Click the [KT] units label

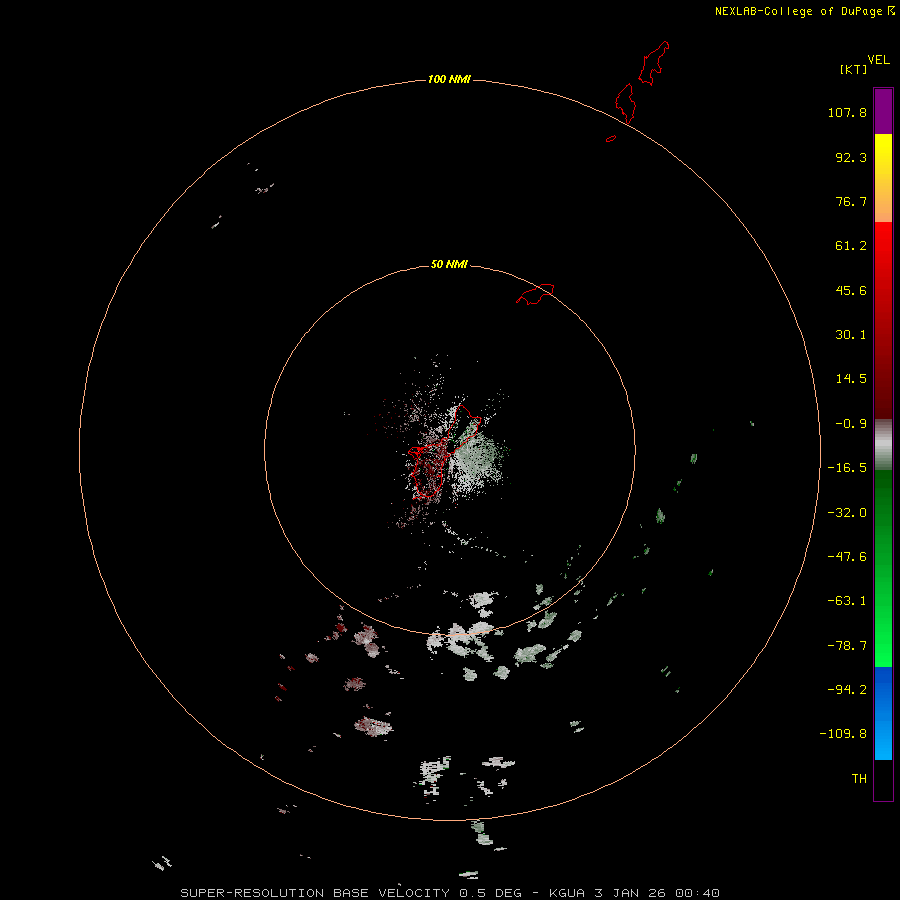(854, 69)
